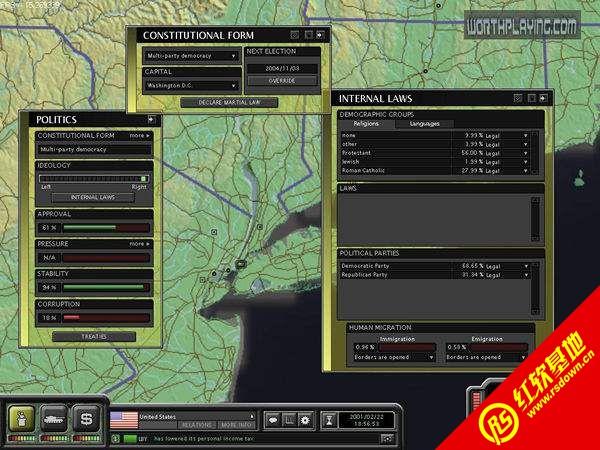Switch to the Religions tab
Screen dimensions: 600x450
tap(366, 124)
